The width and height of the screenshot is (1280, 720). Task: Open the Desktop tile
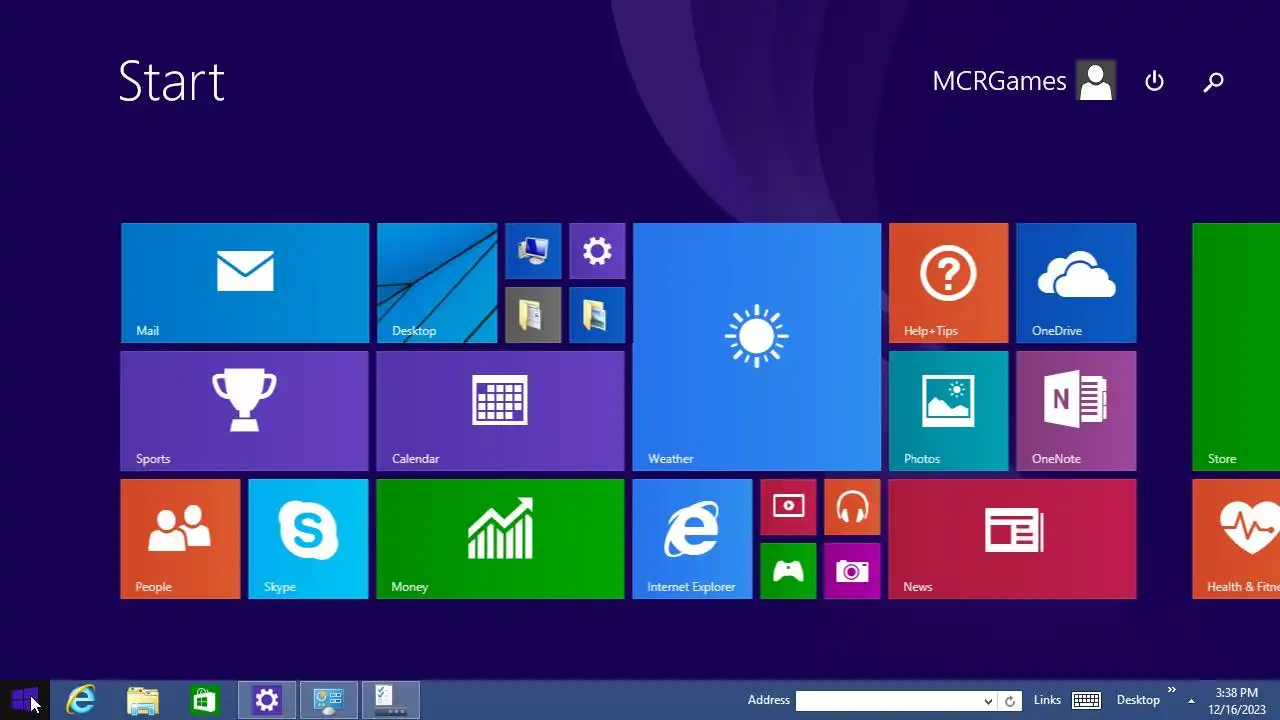437,283
